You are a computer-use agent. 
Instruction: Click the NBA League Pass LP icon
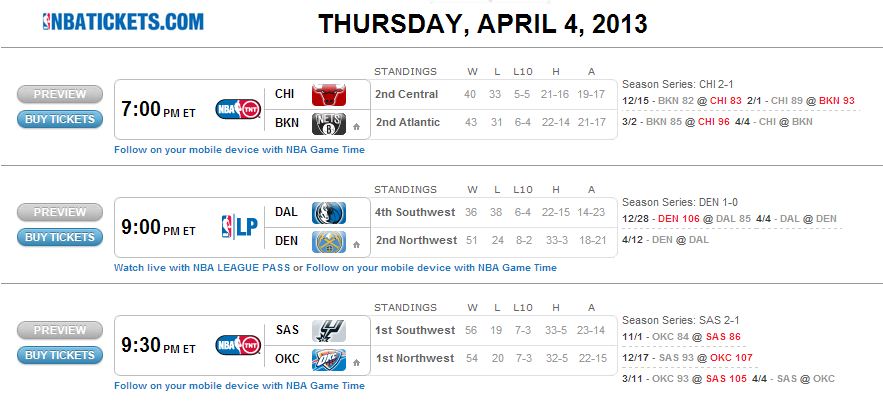click(238, 227)
